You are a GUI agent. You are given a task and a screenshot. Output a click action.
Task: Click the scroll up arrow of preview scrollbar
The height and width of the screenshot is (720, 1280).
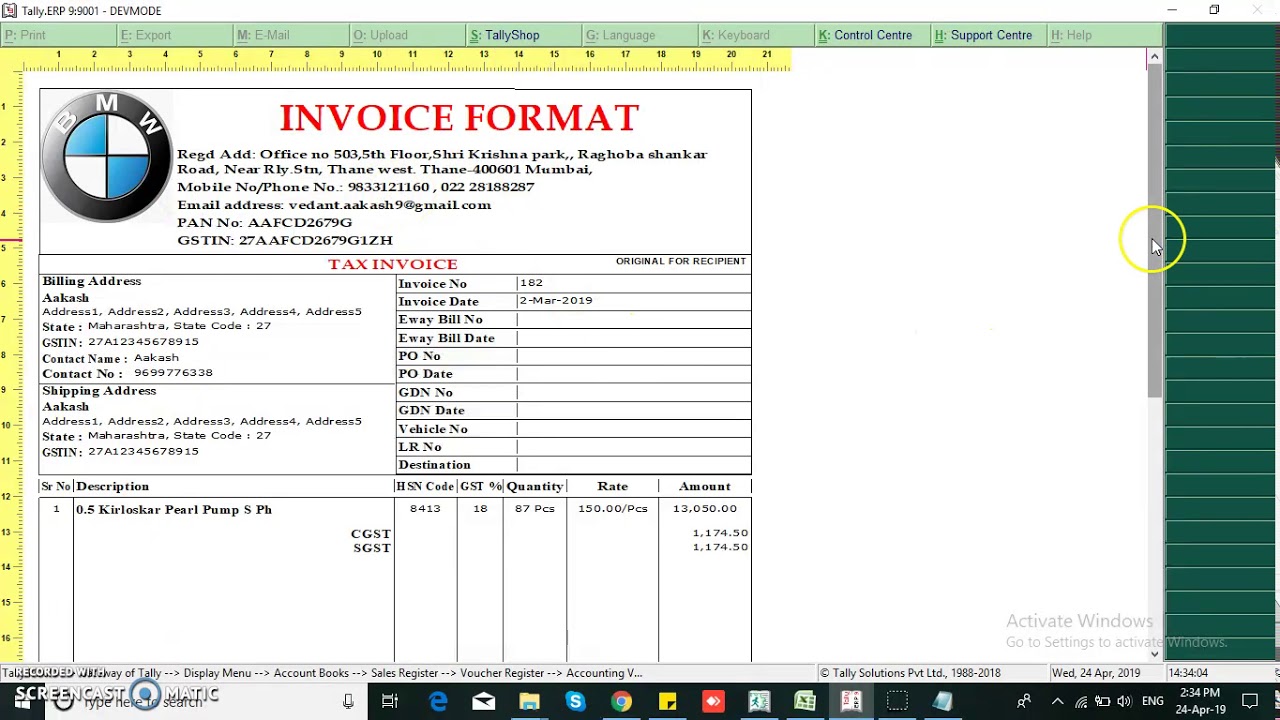(1154, 57)
